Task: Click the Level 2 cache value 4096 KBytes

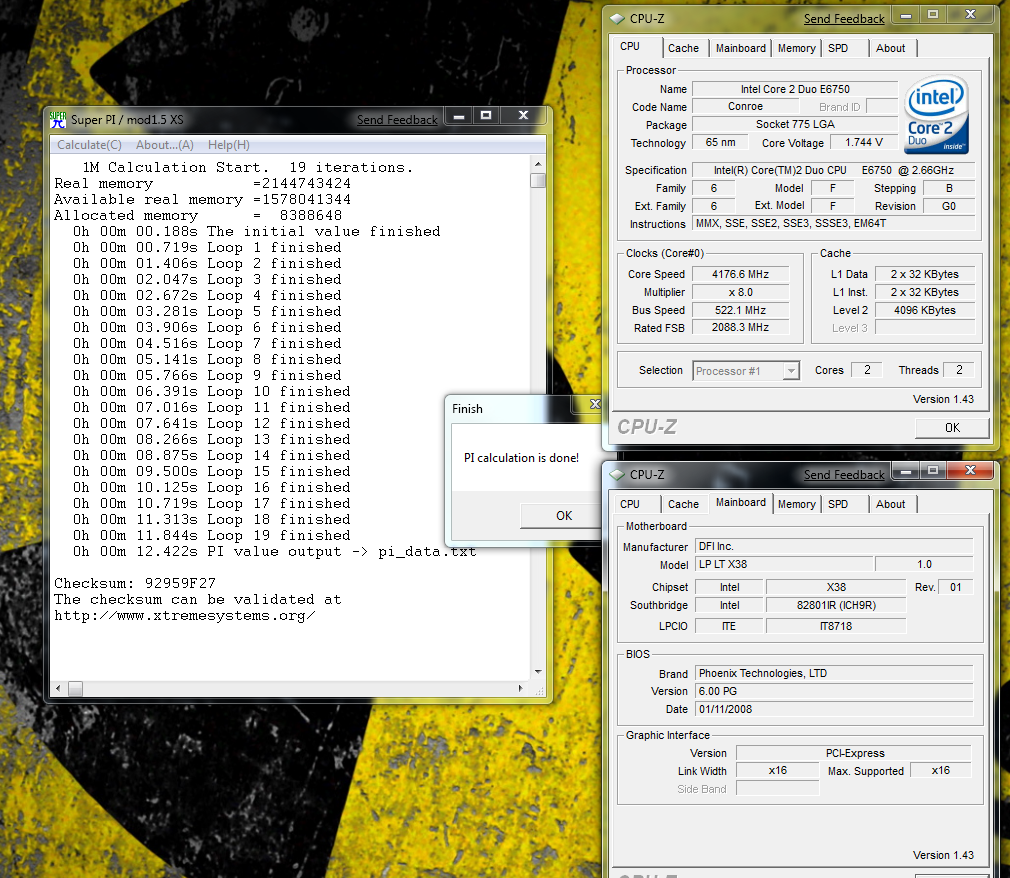Action: (x=924, y=310)
